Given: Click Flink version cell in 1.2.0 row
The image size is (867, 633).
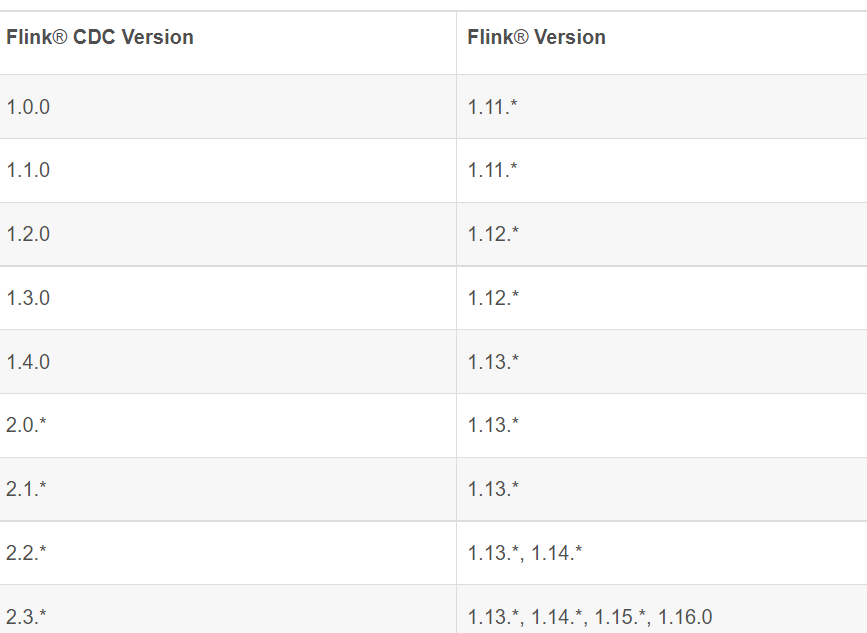Looking at the screenshot, I should click(x=493, y=235).
